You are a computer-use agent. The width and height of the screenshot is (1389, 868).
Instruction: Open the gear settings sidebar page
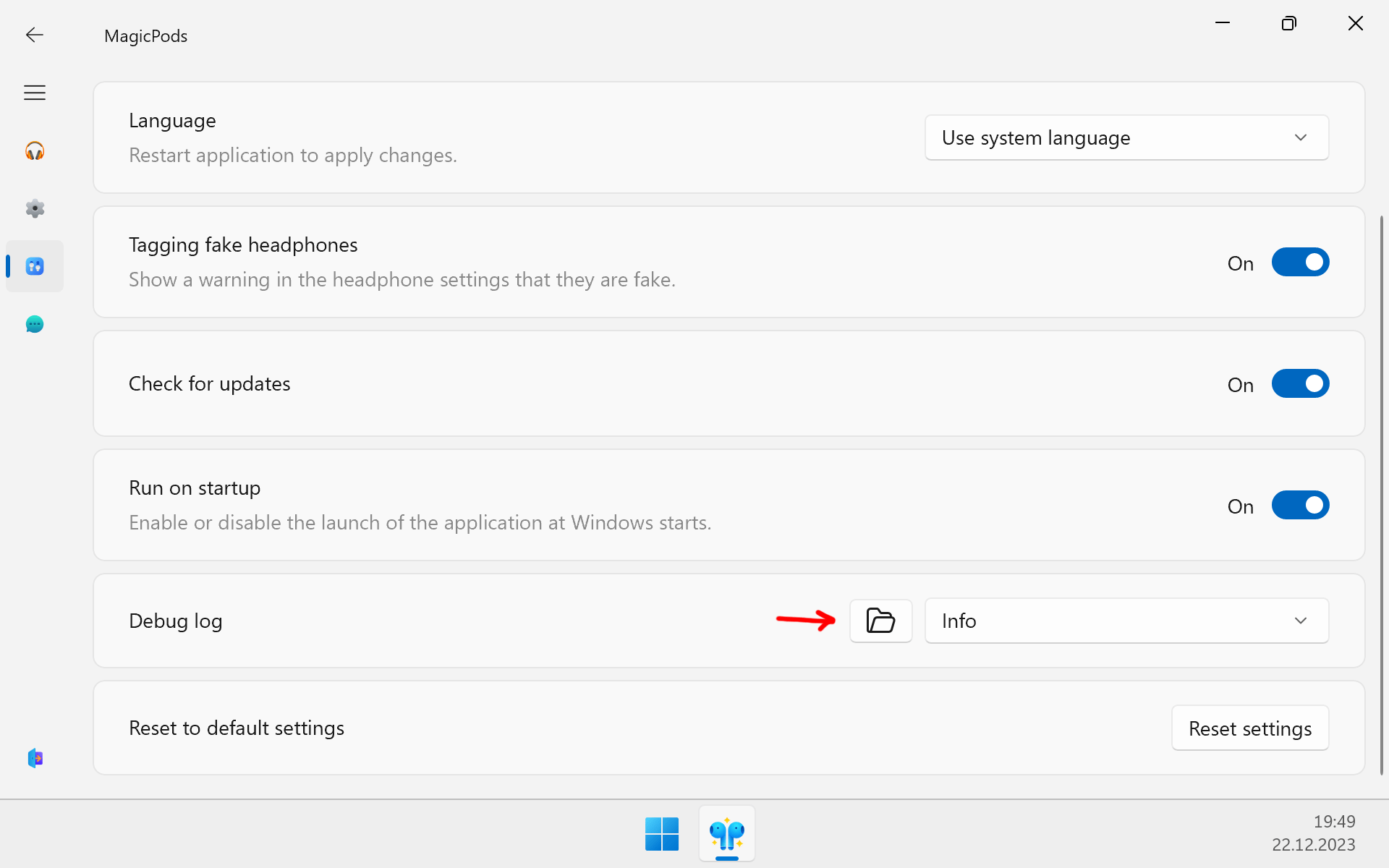(x=34, y=208)
